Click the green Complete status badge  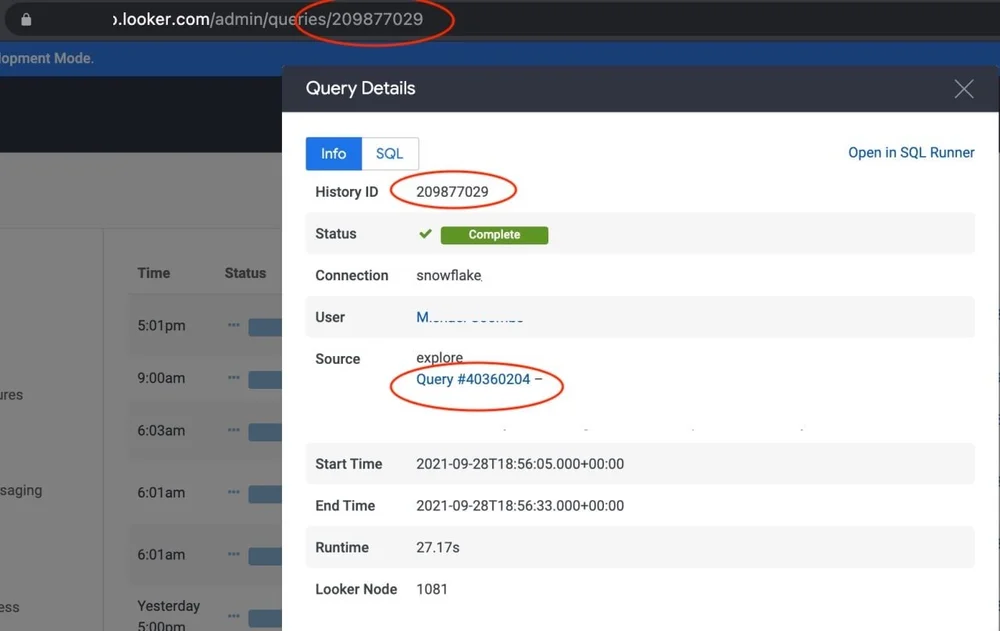[494, 235]
